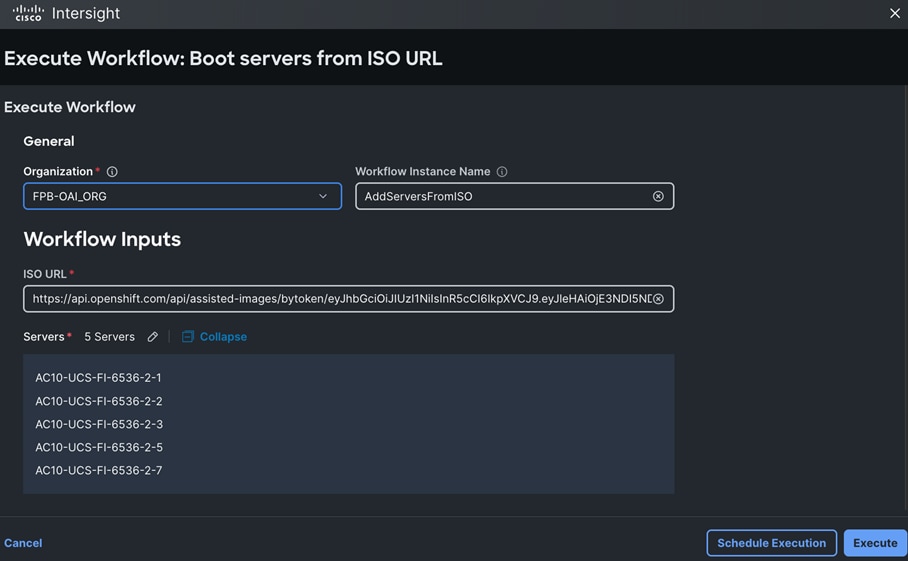
Task: Click the General section heading
Action: pyautogui.click(x=49, y=141)
